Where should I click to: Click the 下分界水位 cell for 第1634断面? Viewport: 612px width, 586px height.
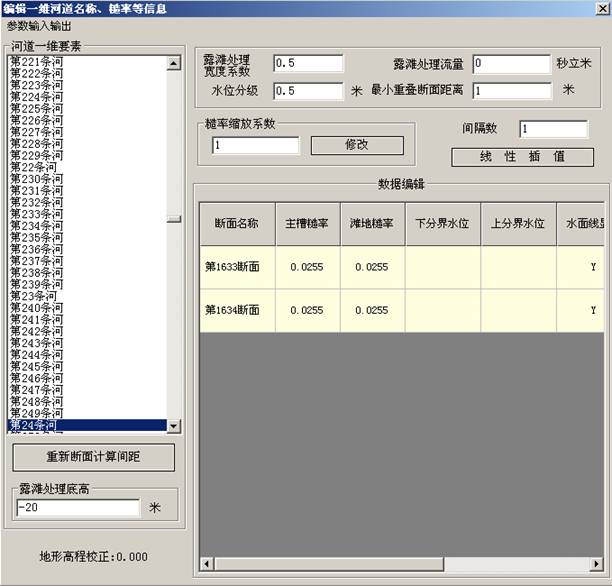click(x=442, y=311)
